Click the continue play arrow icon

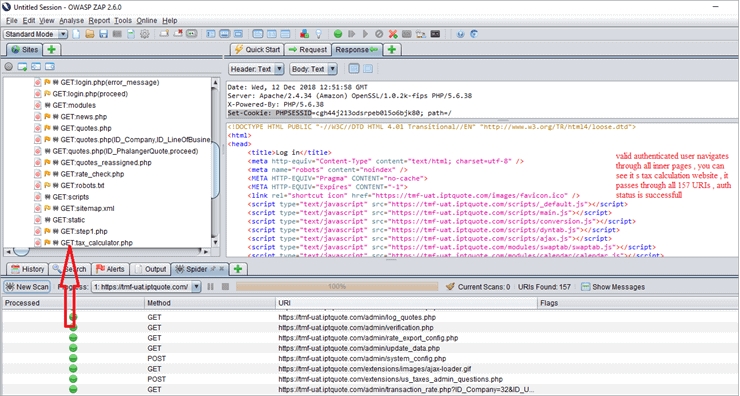(x=365, y=34)
